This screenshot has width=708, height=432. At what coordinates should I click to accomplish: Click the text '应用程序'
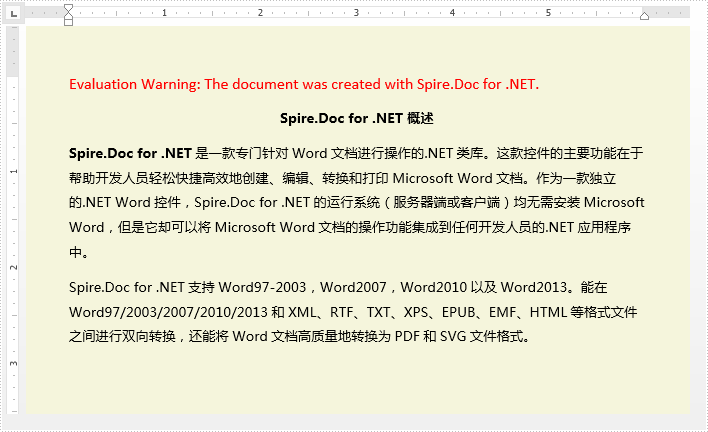coord(604,227)
